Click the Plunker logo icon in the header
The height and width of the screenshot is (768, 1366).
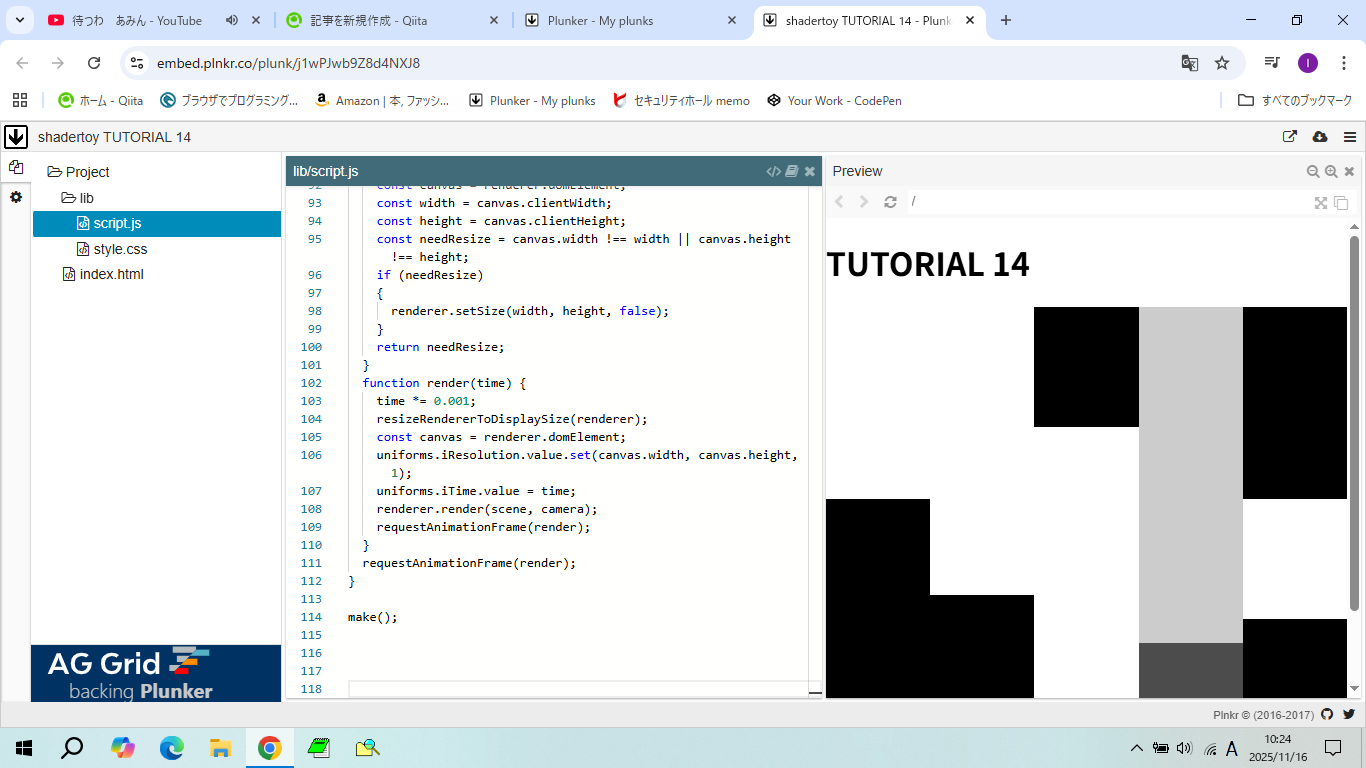tap(15, 137)
